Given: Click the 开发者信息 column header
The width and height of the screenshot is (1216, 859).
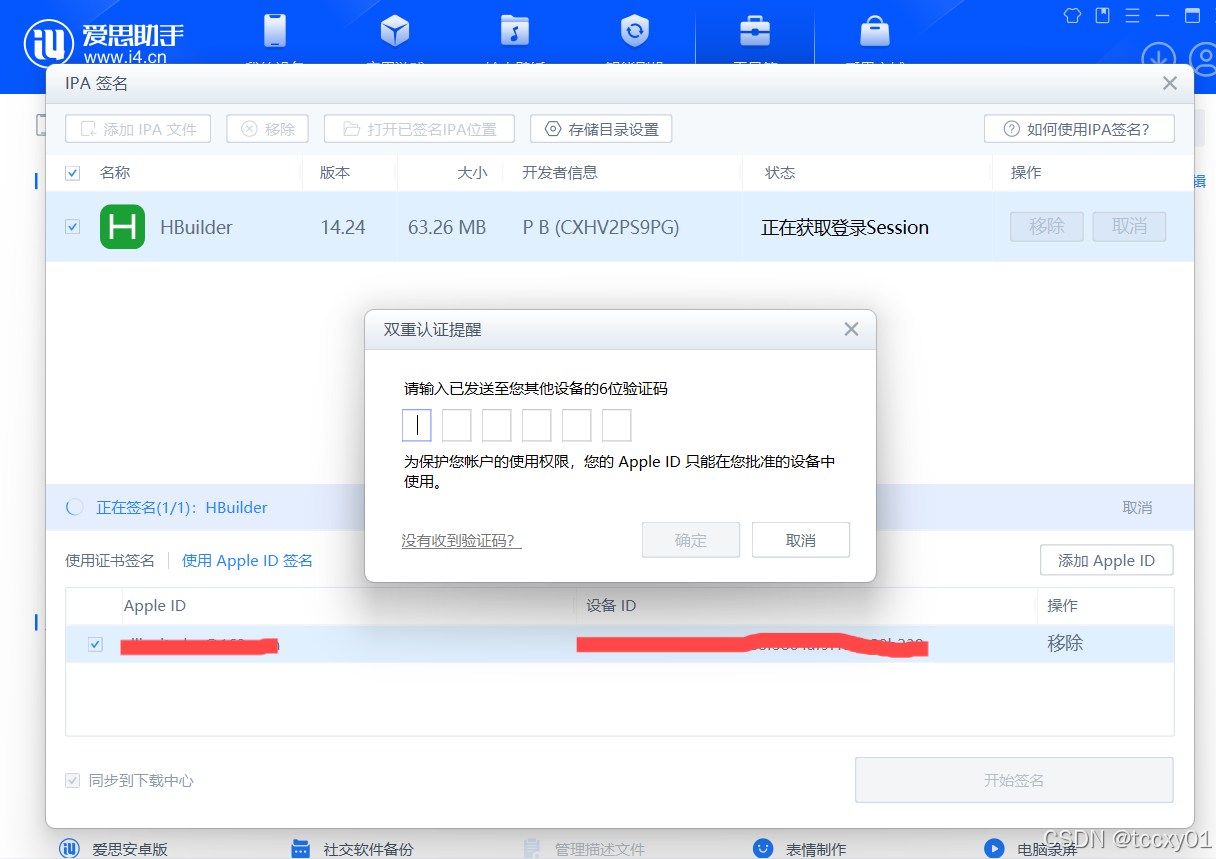Looking at the screenshot, I should click(560, 173).
